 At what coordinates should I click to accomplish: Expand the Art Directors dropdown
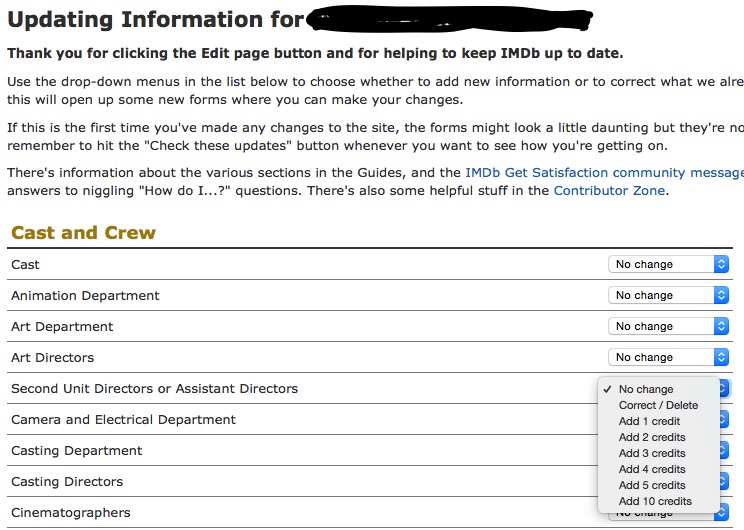pyautogui.click(x=668, y=357)
